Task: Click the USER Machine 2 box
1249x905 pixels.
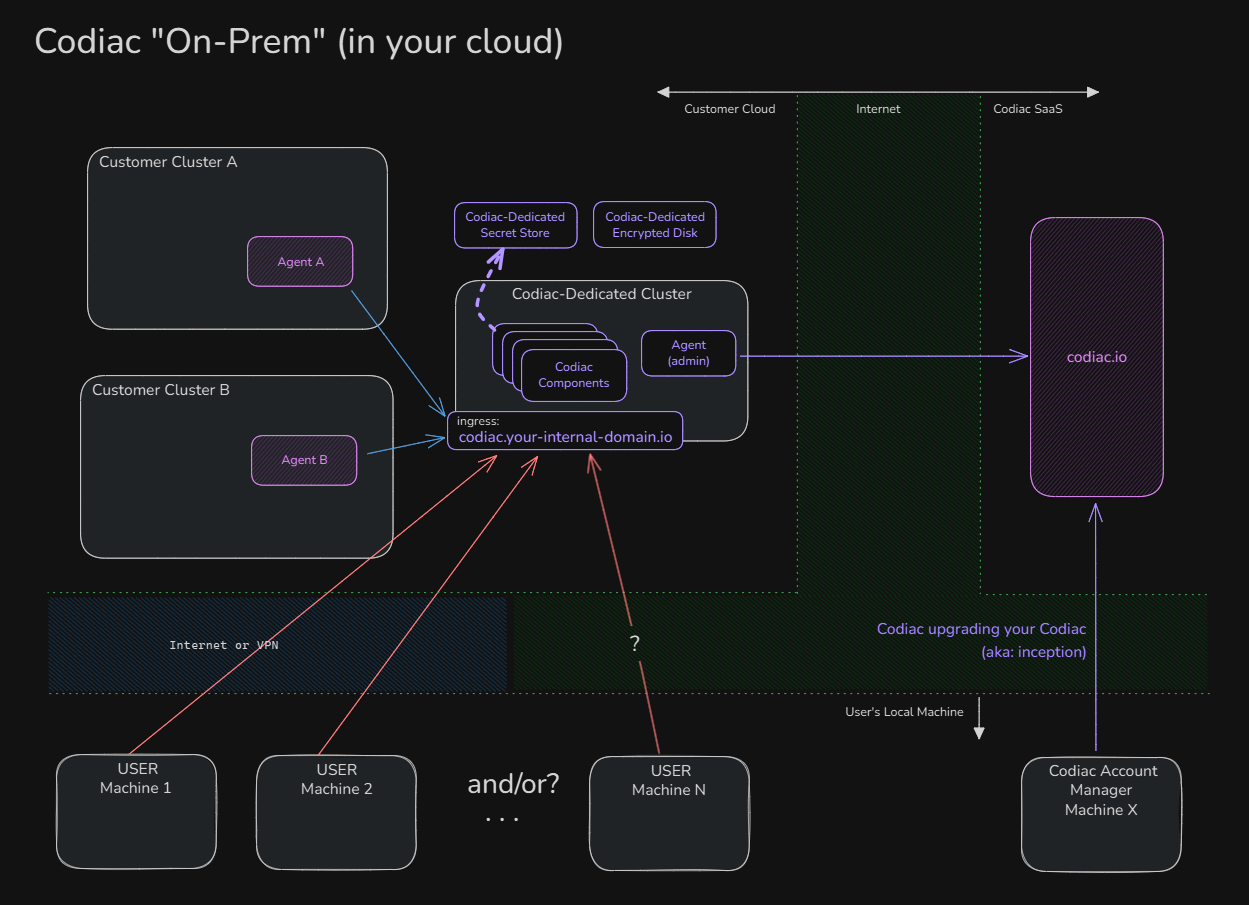Action: (x=336, y=811)
